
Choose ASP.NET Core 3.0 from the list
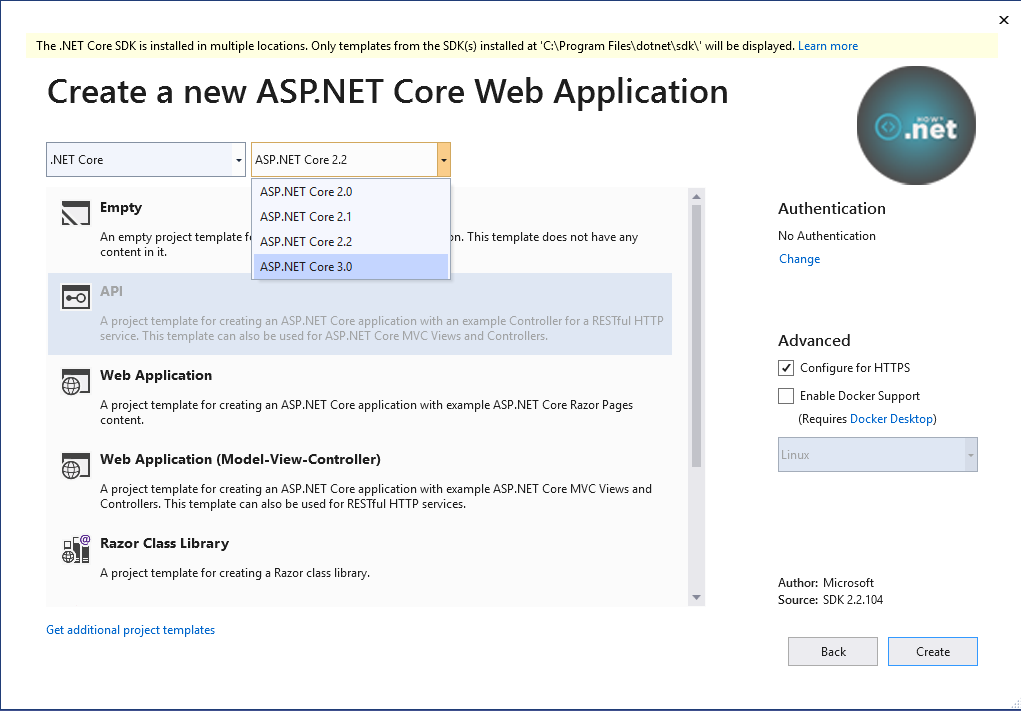point(350,266)
